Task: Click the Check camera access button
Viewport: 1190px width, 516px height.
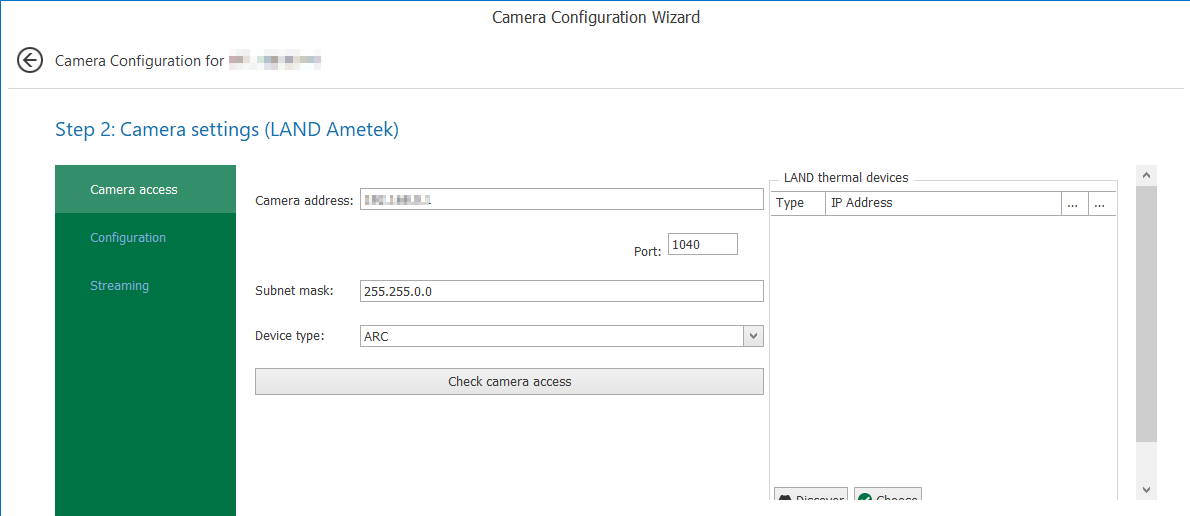Action: coord(509,382)
